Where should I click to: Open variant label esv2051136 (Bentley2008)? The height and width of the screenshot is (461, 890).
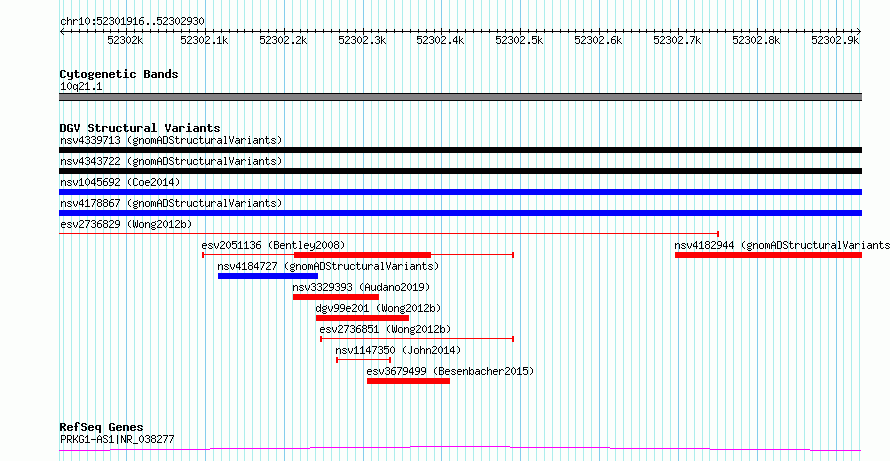(273, 245)
